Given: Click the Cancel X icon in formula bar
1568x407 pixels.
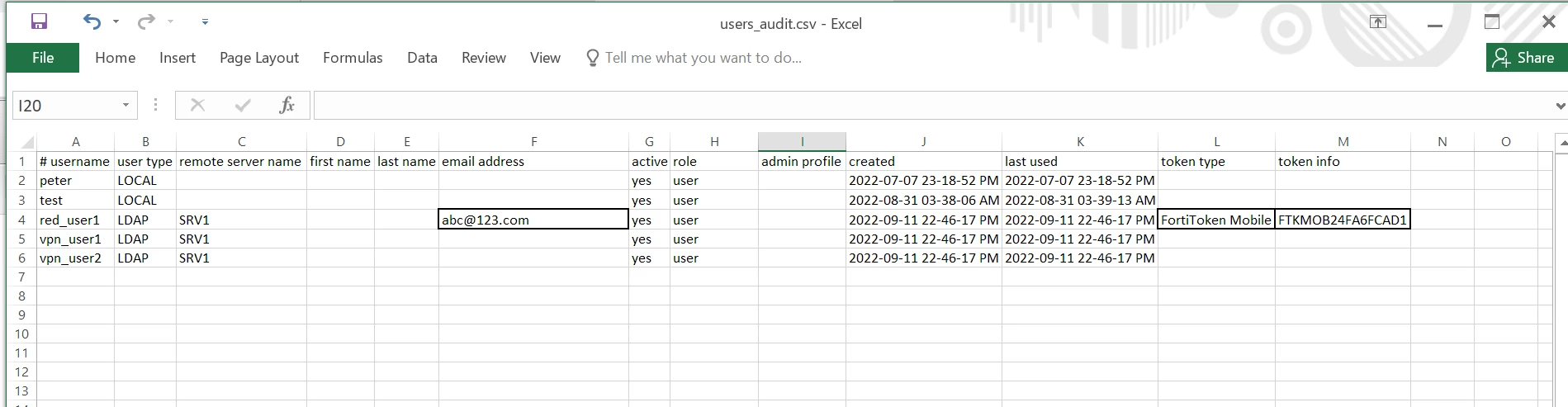Looking at the screenshot, I should click(x=197, y=105).
